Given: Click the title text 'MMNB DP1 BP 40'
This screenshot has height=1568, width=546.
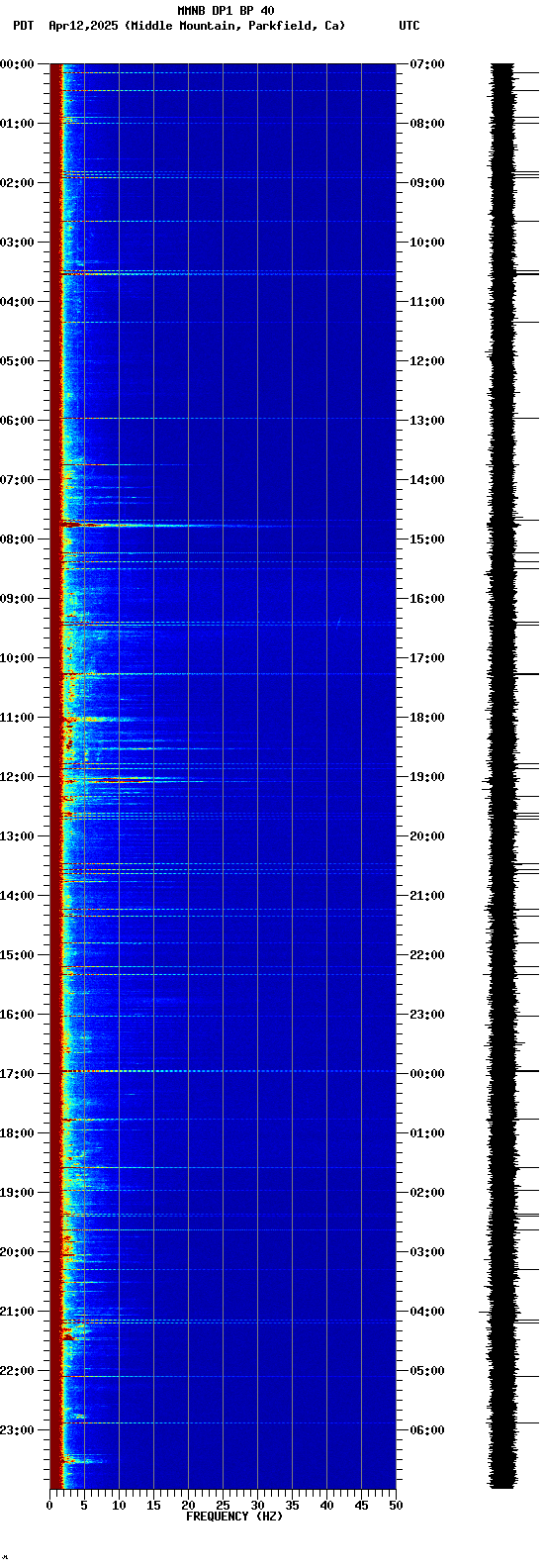Looking at the screenshot, I should click(226, 11).
